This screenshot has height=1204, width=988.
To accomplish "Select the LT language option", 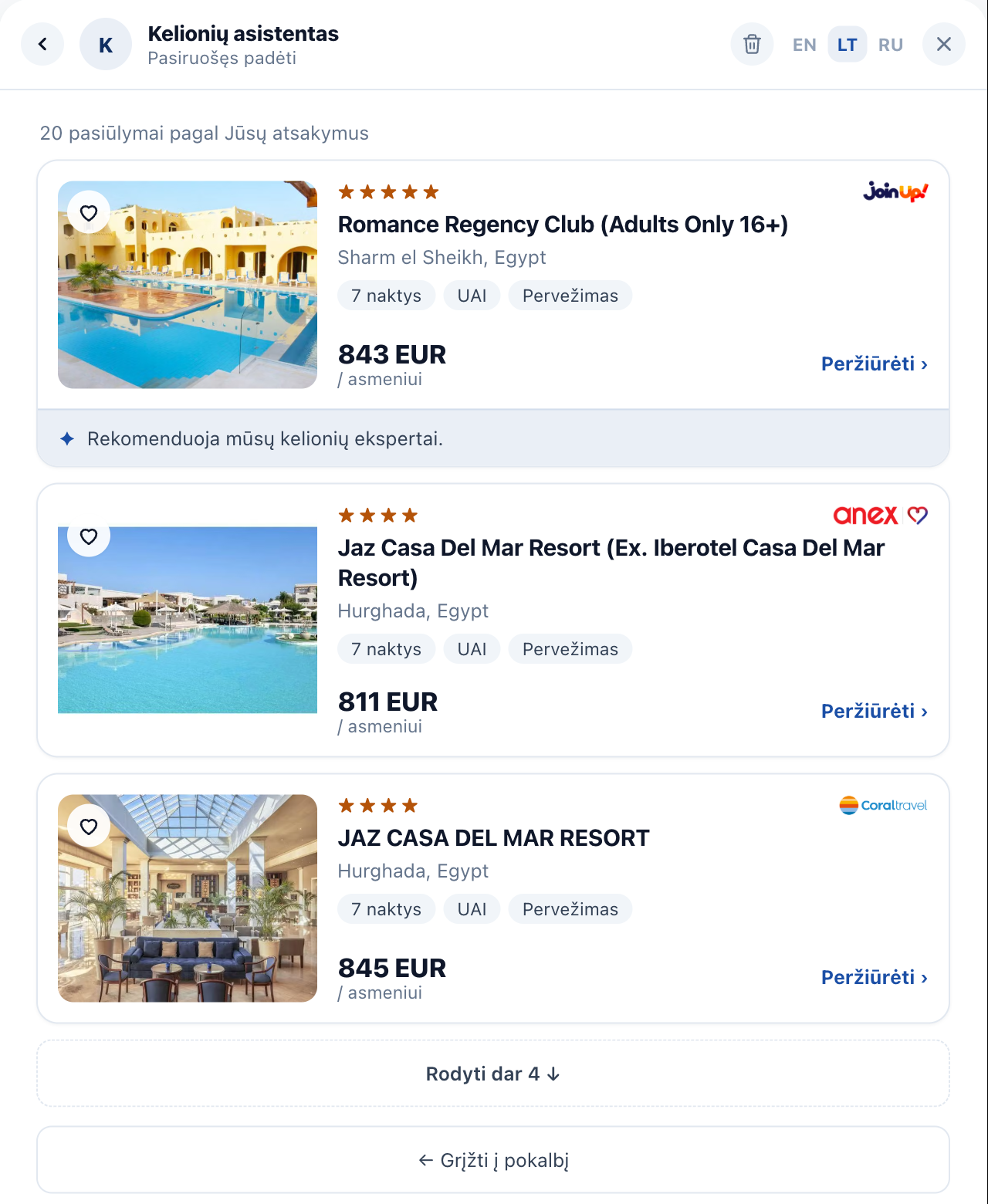I will pyautogui.click(x=848, y=45).
